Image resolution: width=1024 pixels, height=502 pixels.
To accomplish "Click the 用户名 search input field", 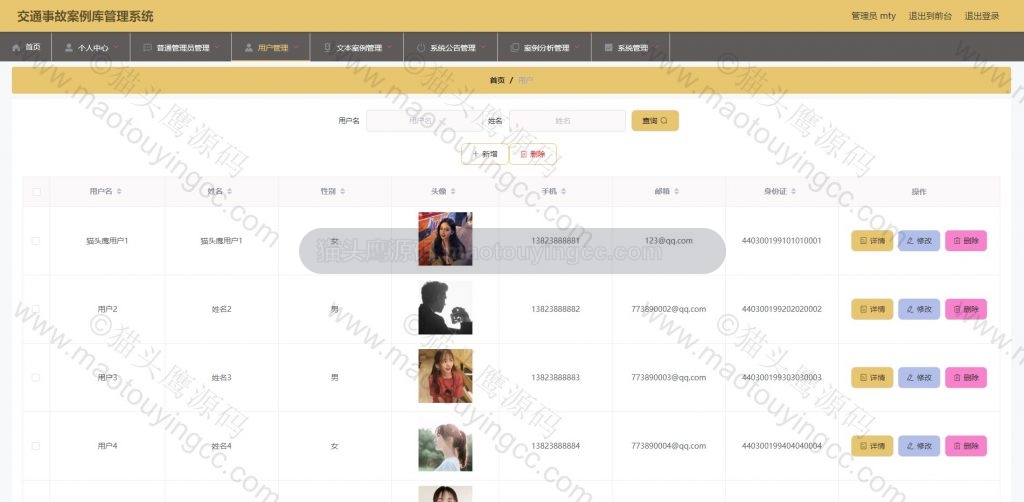I will click(x=424, y=121).
